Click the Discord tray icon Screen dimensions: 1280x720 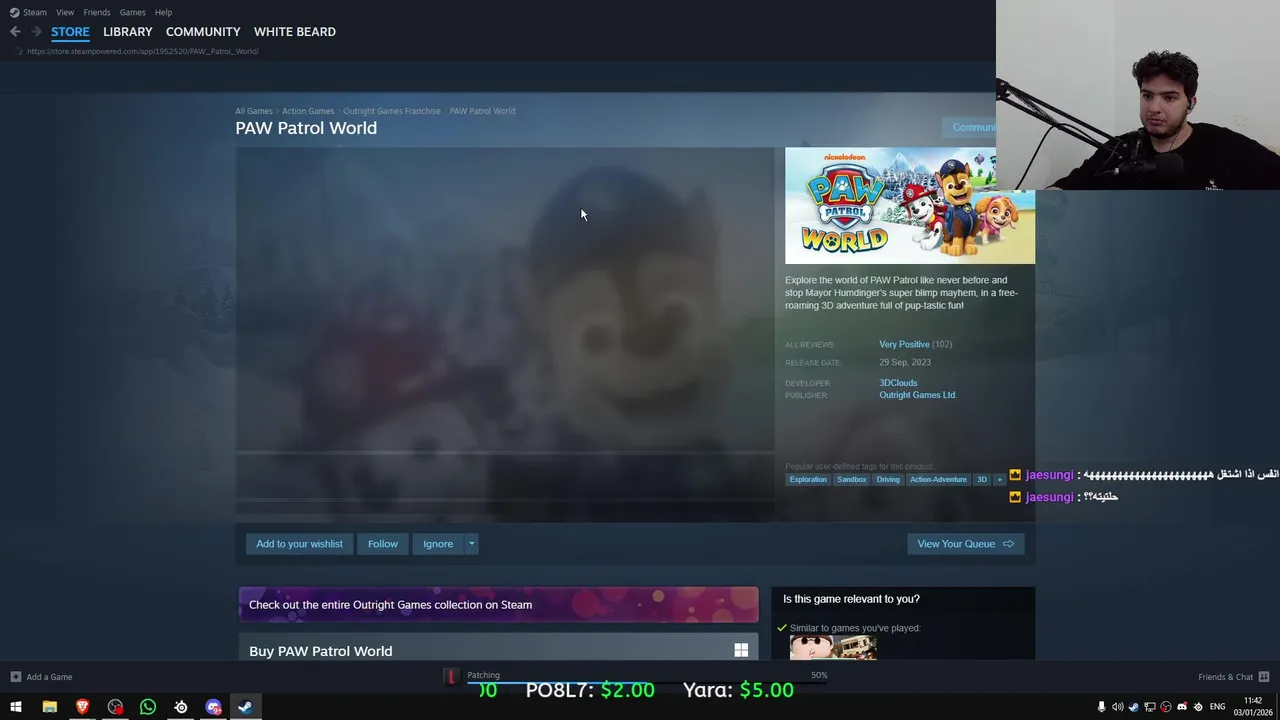[1182, 707]
